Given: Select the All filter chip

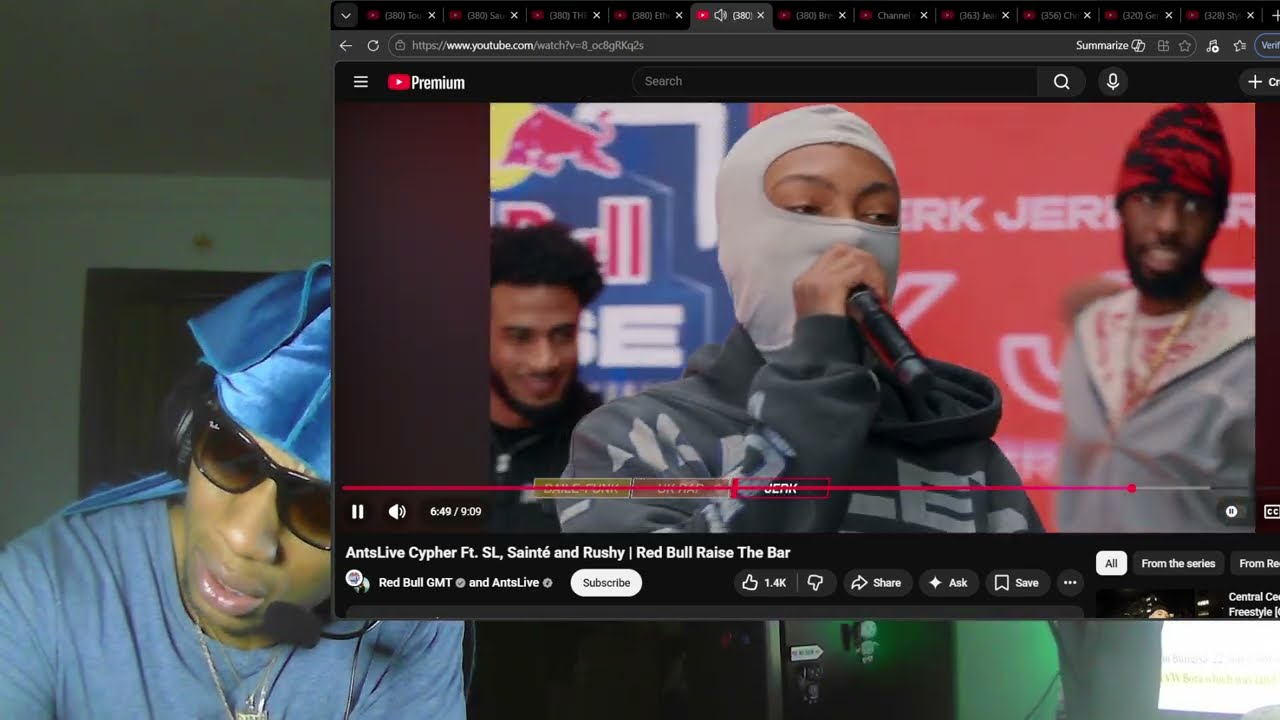Looking at the screenshot, I should click(1111, 564).
